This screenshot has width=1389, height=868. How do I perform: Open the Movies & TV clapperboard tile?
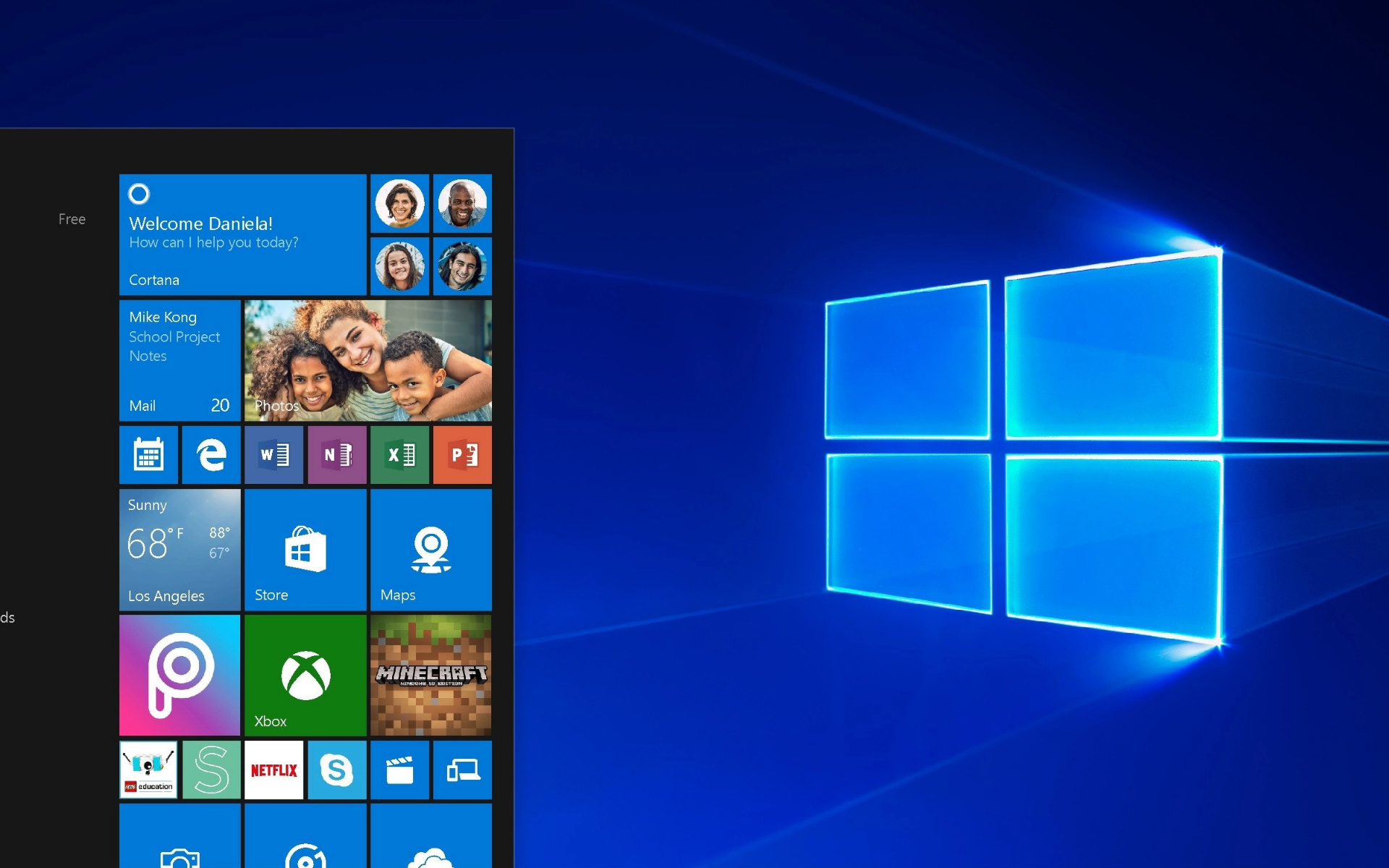400,770
